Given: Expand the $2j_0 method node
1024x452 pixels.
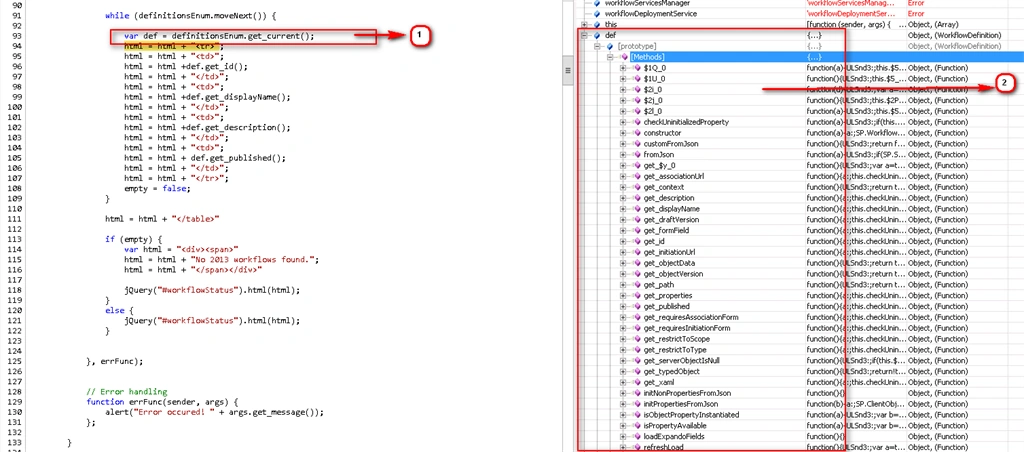Looking at the screenshot, I should point(623,101).
